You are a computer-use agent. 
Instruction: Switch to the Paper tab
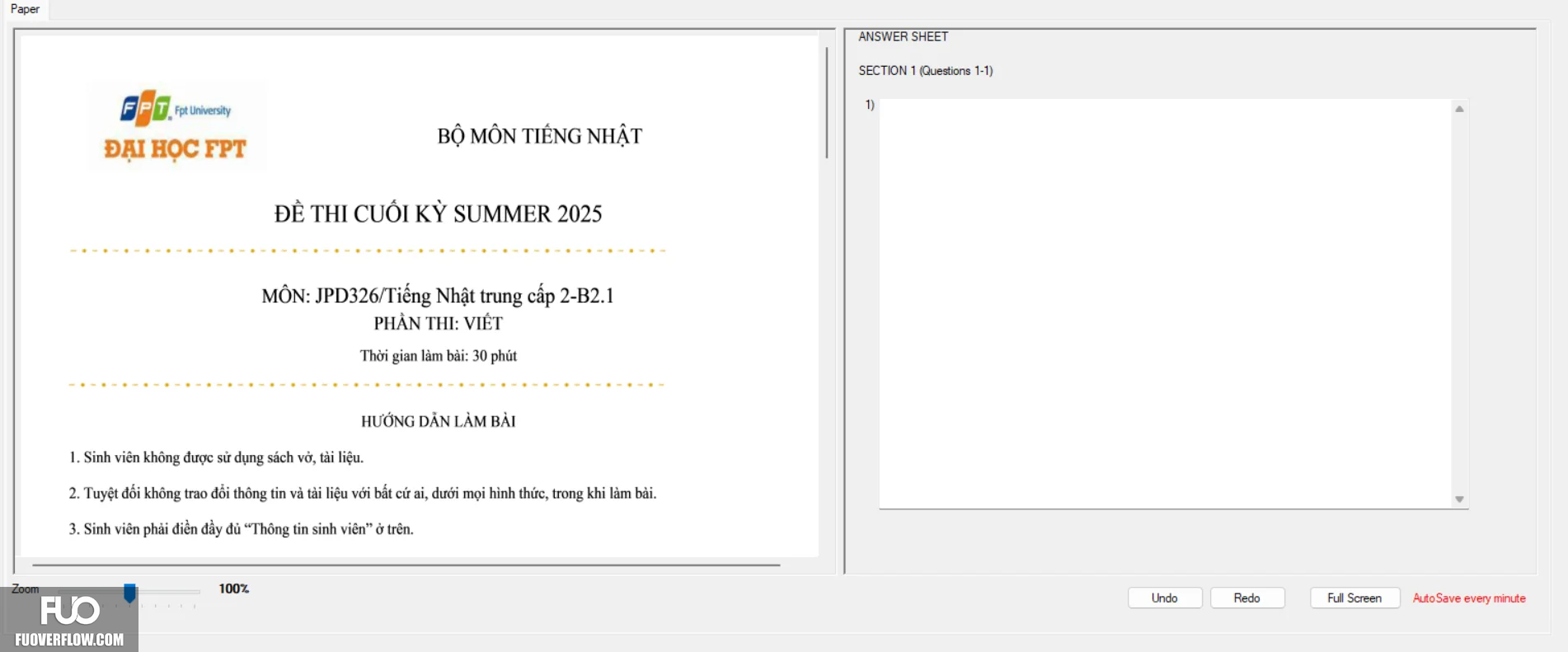(25, 9)
